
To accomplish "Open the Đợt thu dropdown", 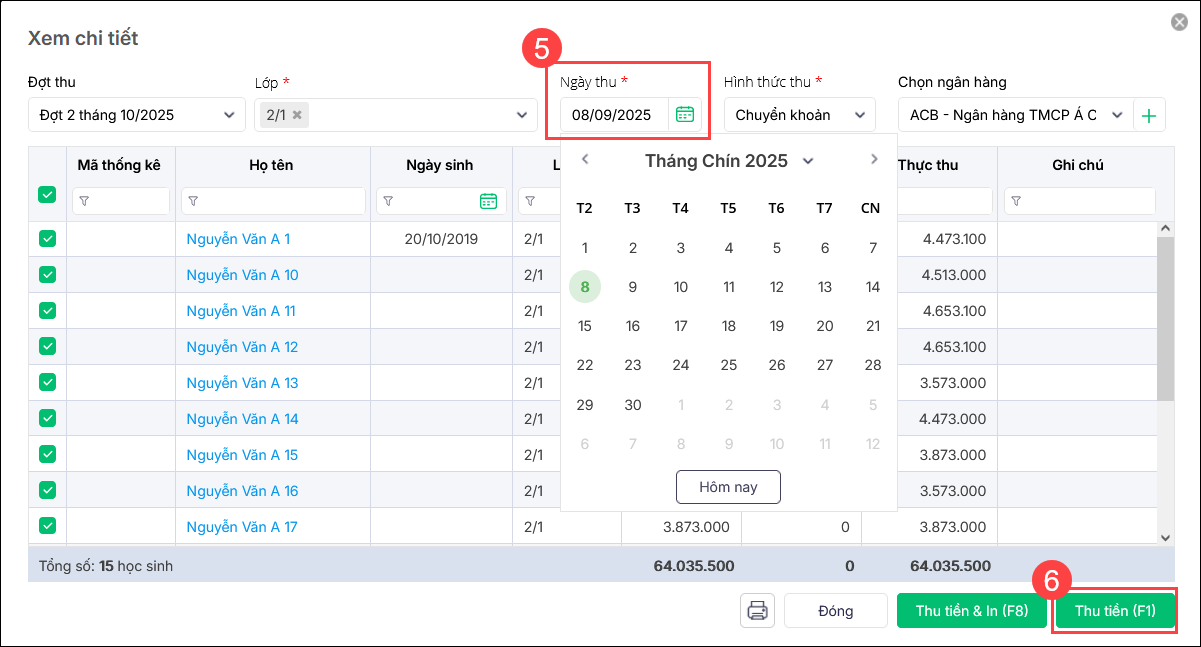I will 229,115.
